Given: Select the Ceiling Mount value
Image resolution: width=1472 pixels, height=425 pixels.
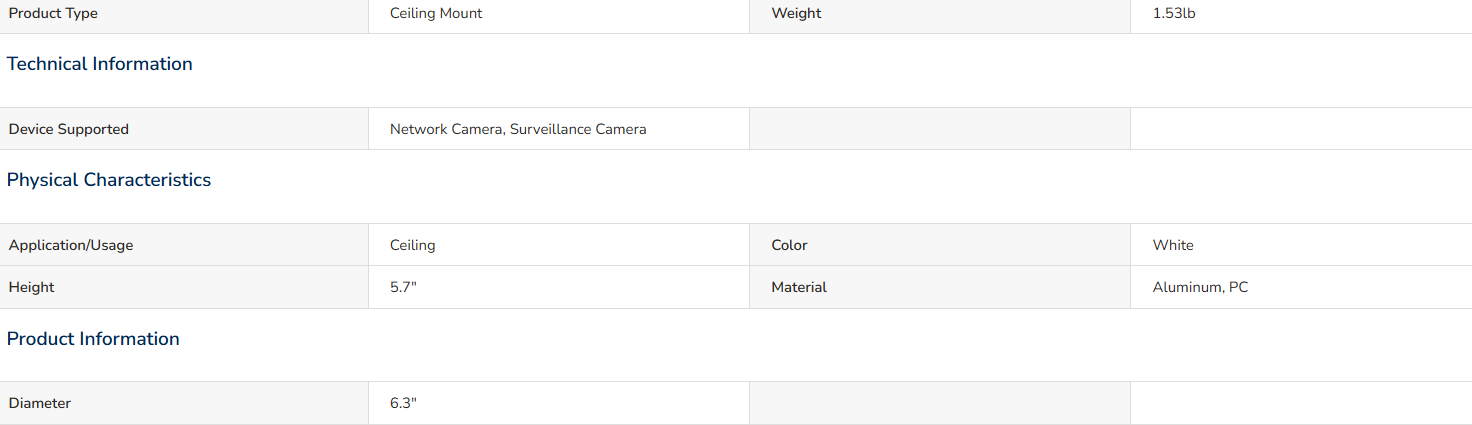Looking at the screenshot, I should (436, 14).
